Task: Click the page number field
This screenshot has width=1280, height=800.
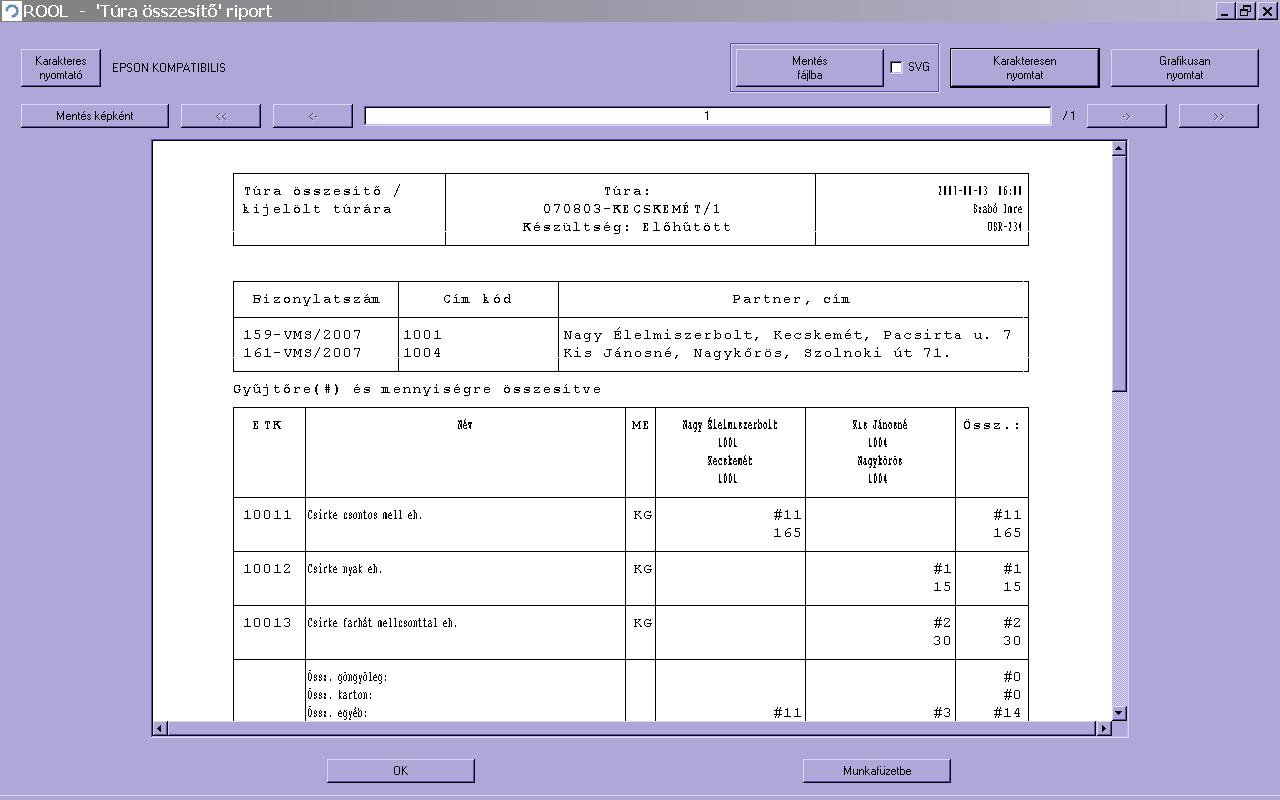Action: point(707,116)
